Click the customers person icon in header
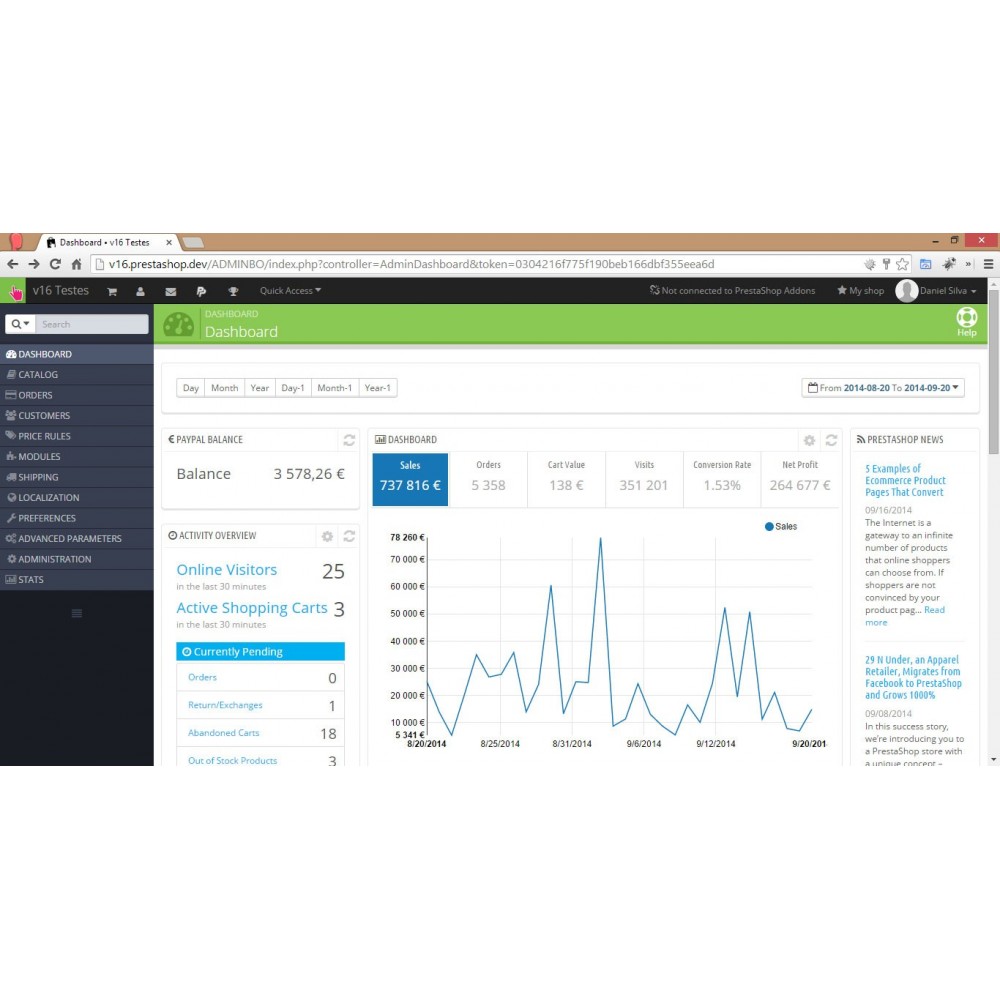This screenshot has width=1000, height=1000. [140, 291]
